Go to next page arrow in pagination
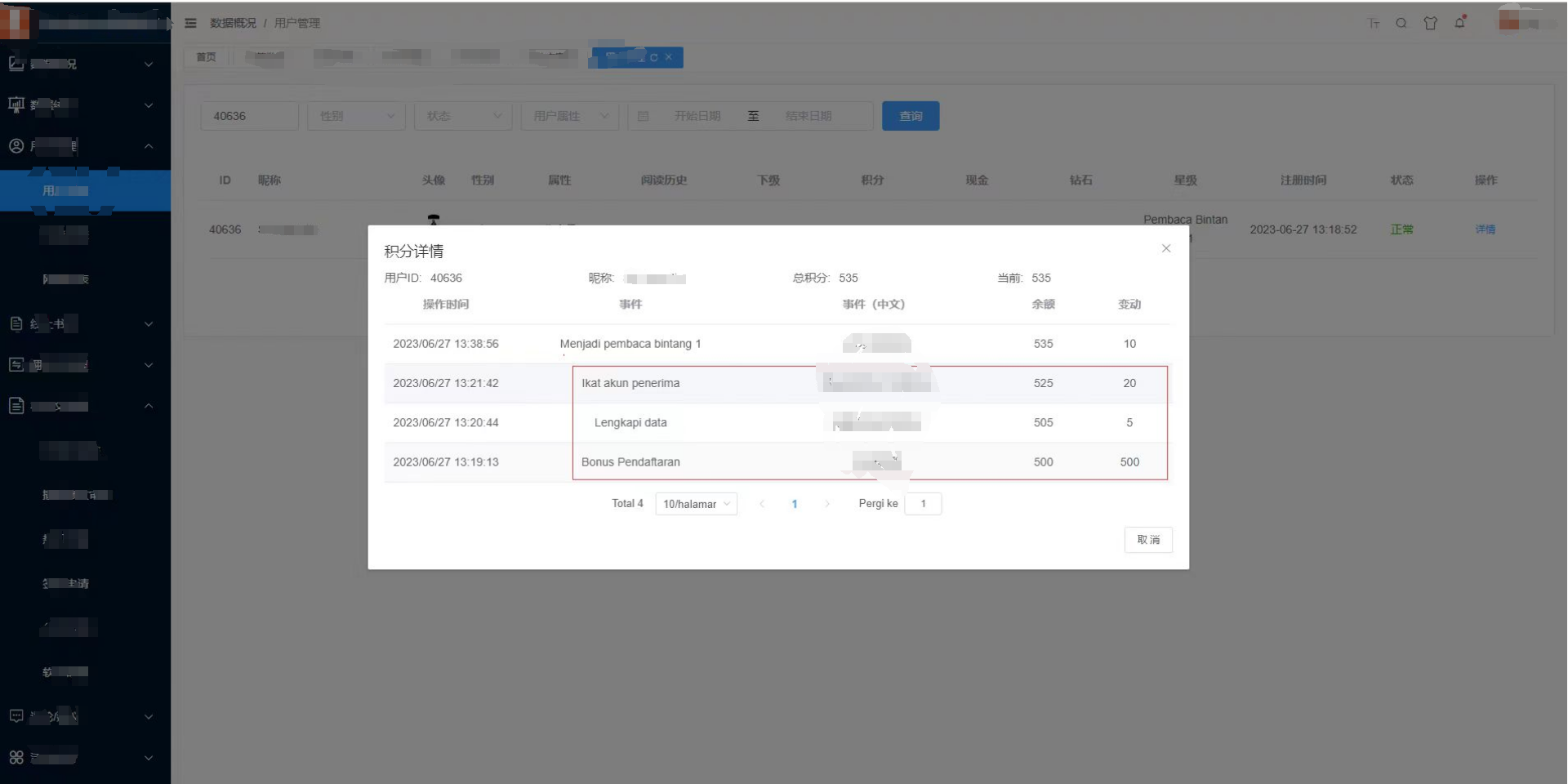1568x784 pixels. click(x=827, y=504)
